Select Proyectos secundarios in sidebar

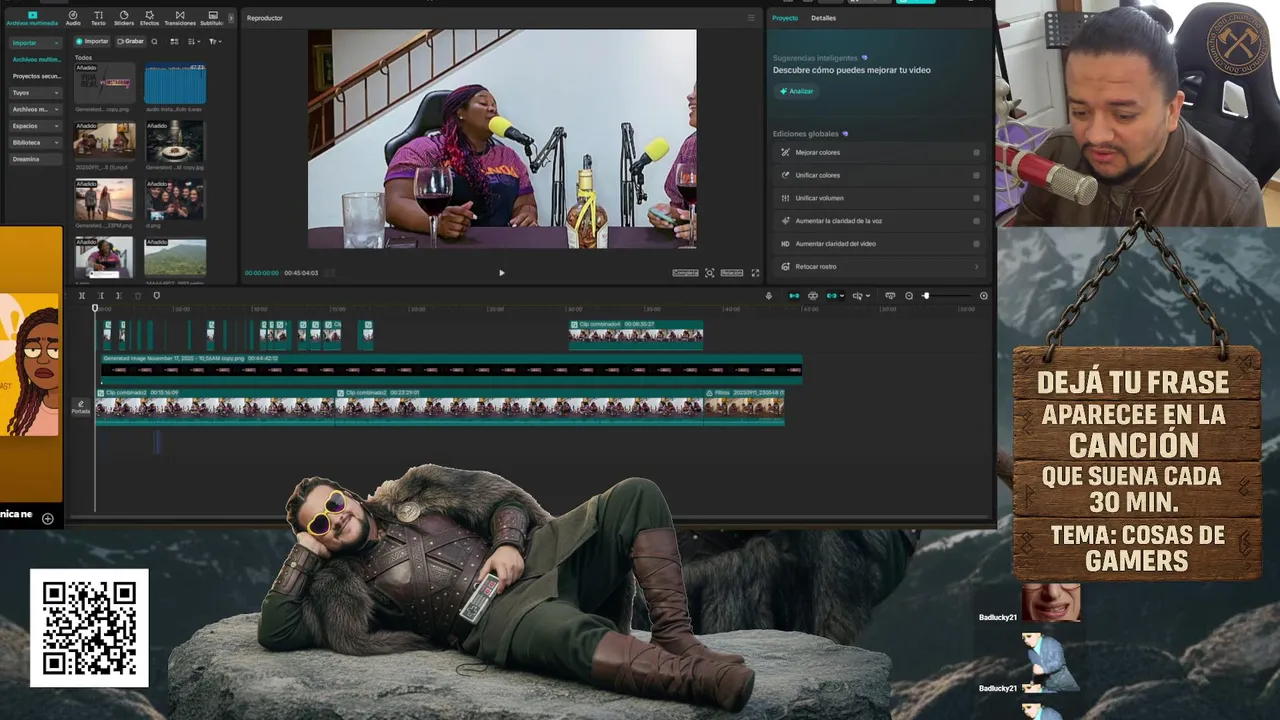pos(36,76)
